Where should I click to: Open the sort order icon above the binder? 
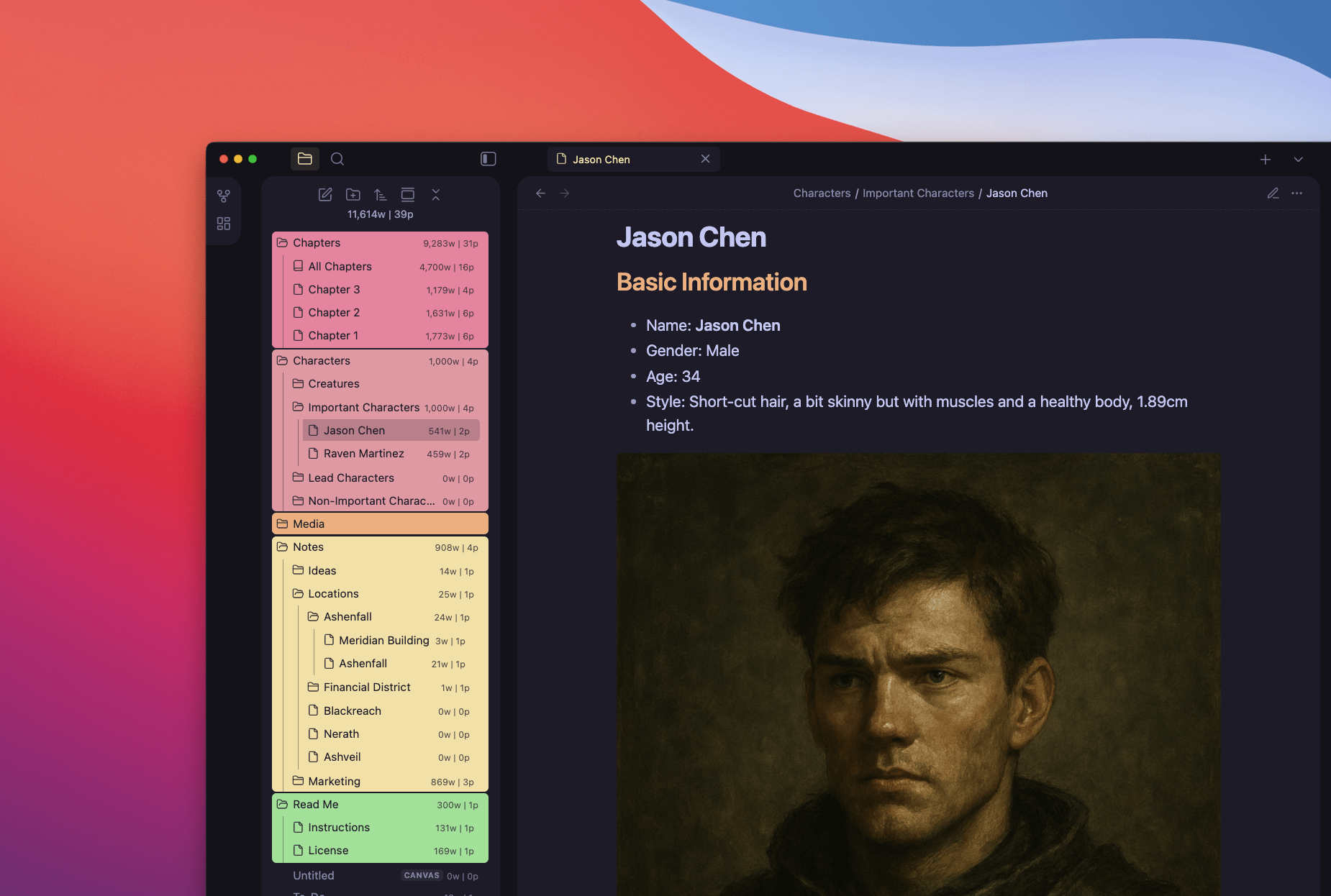[381, 194]
